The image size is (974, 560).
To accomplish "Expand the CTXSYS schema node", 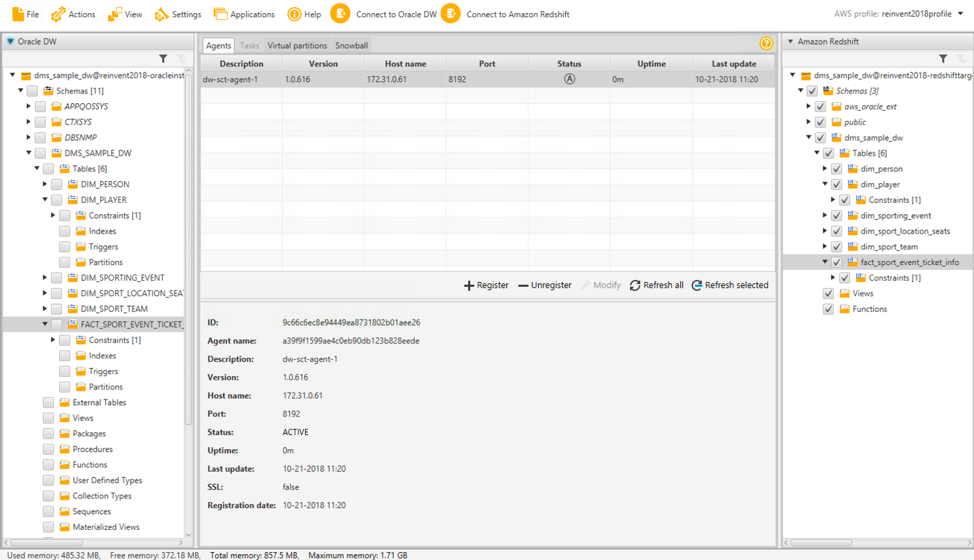I will (x=29, y=122).
